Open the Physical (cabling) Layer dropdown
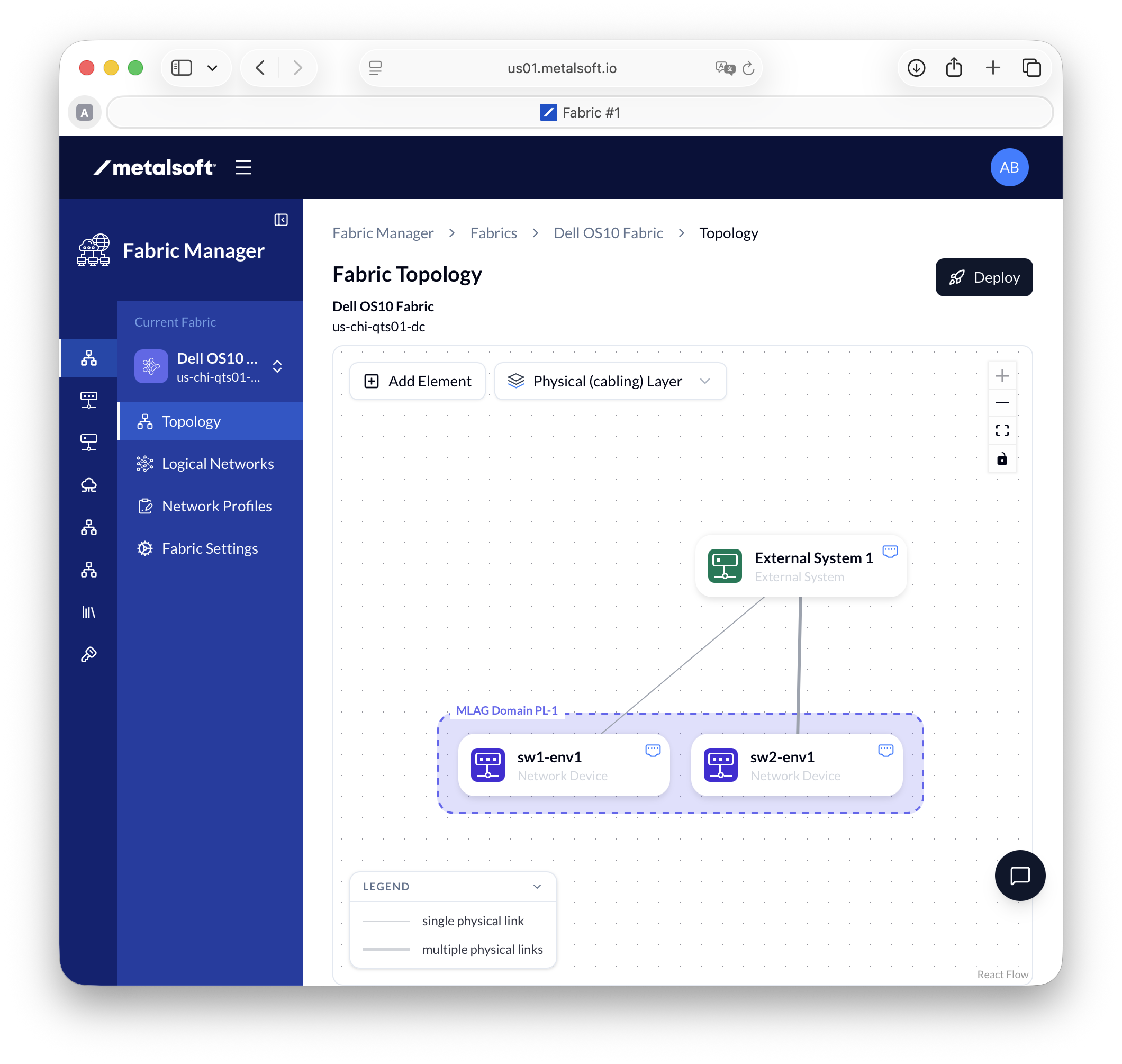 610,381
